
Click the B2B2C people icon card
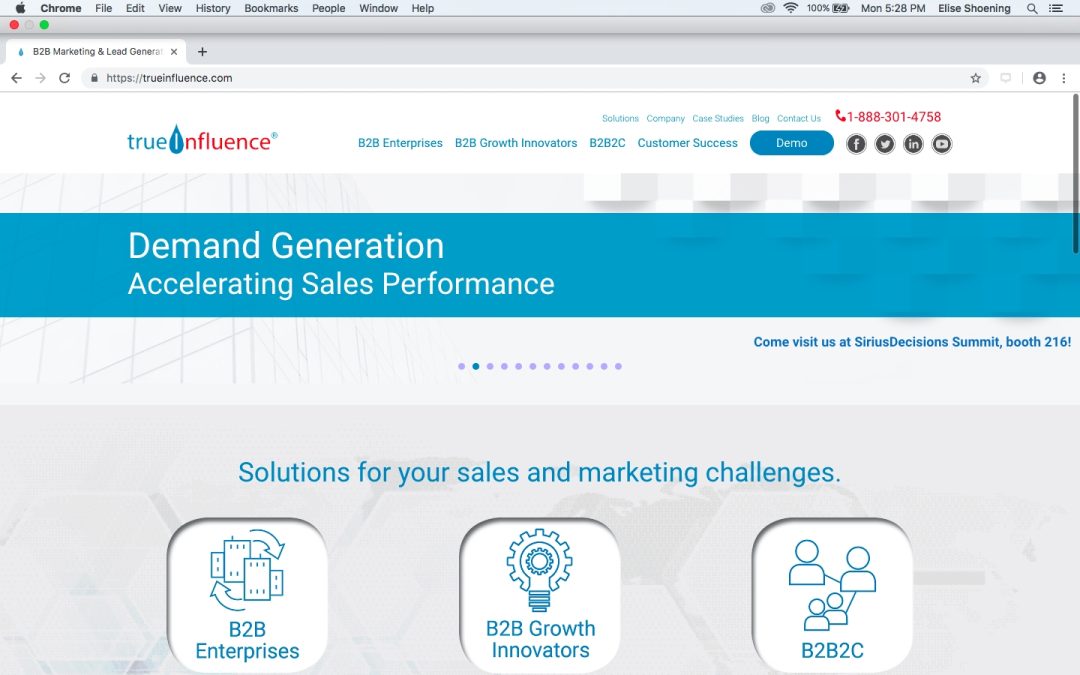coord(832,596)
